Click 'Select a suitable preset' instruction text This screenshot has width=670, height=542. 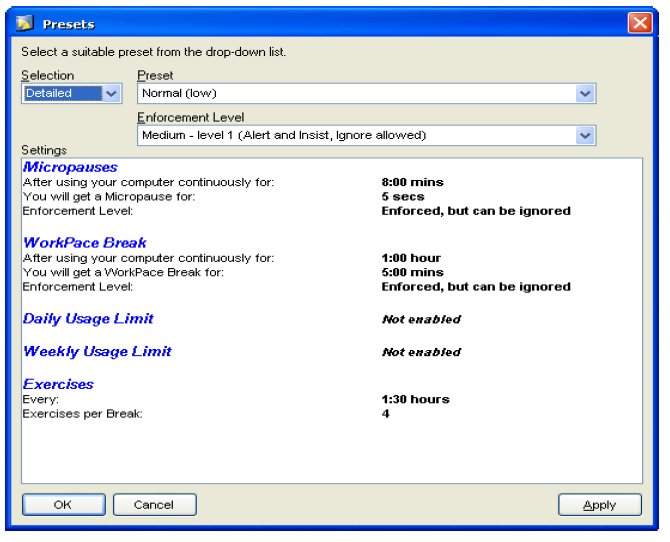(x=153, y=52)
